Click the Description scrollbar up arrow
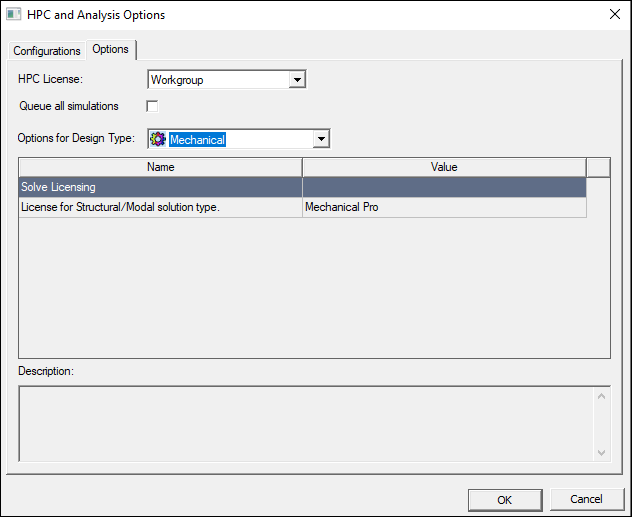Image resolution: width=632 pixels, height=517 pixels. pos(601,396)
